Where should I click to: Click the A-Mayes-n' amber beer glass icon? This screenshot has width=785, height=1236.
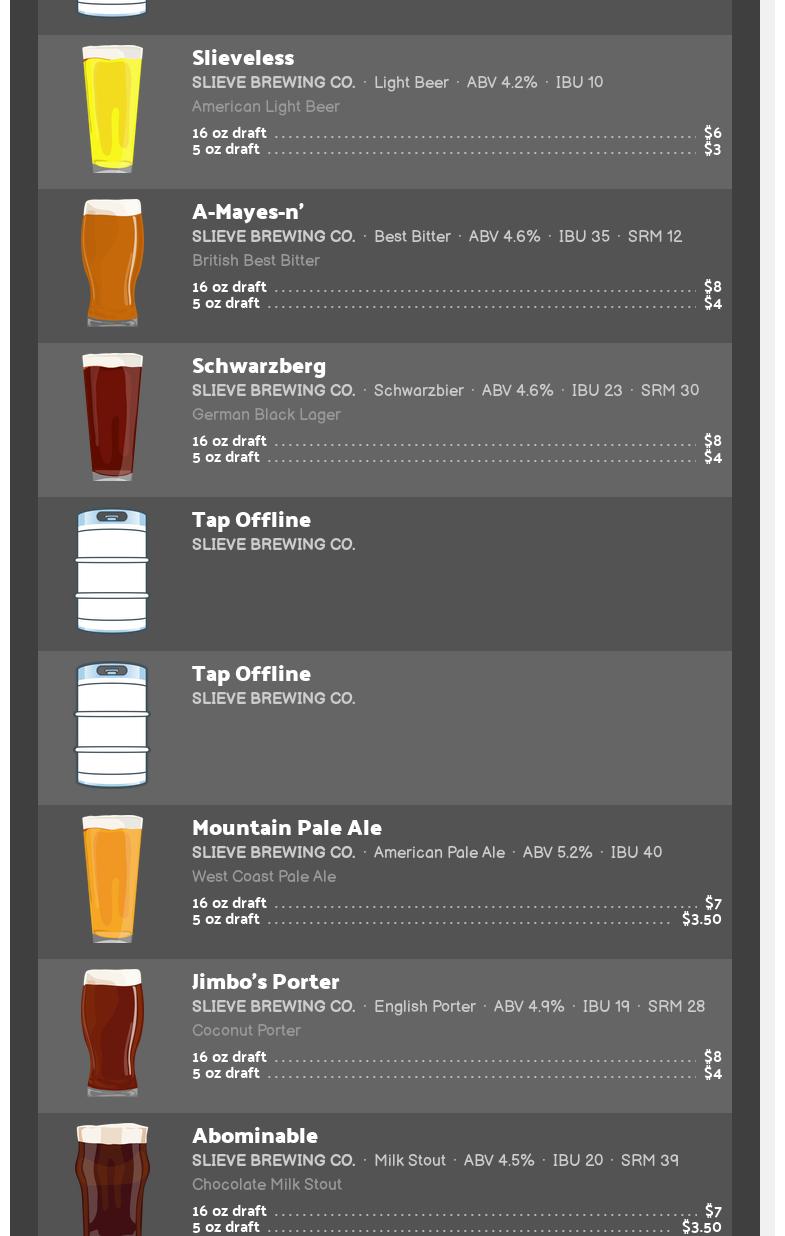point(112,263)
